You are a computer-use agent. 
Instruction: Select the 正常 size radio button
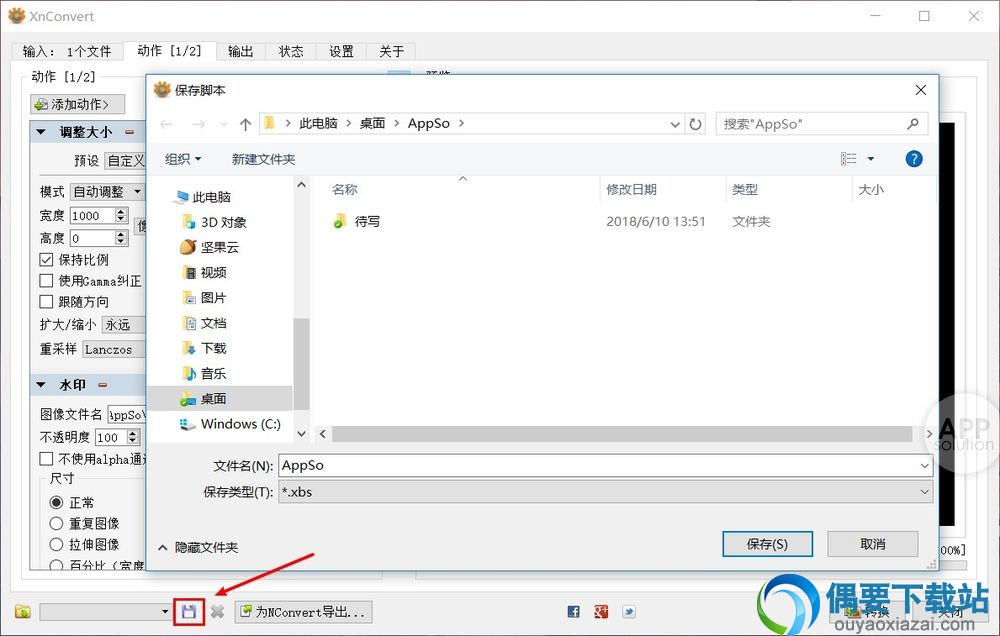click(x=56, y=503)
